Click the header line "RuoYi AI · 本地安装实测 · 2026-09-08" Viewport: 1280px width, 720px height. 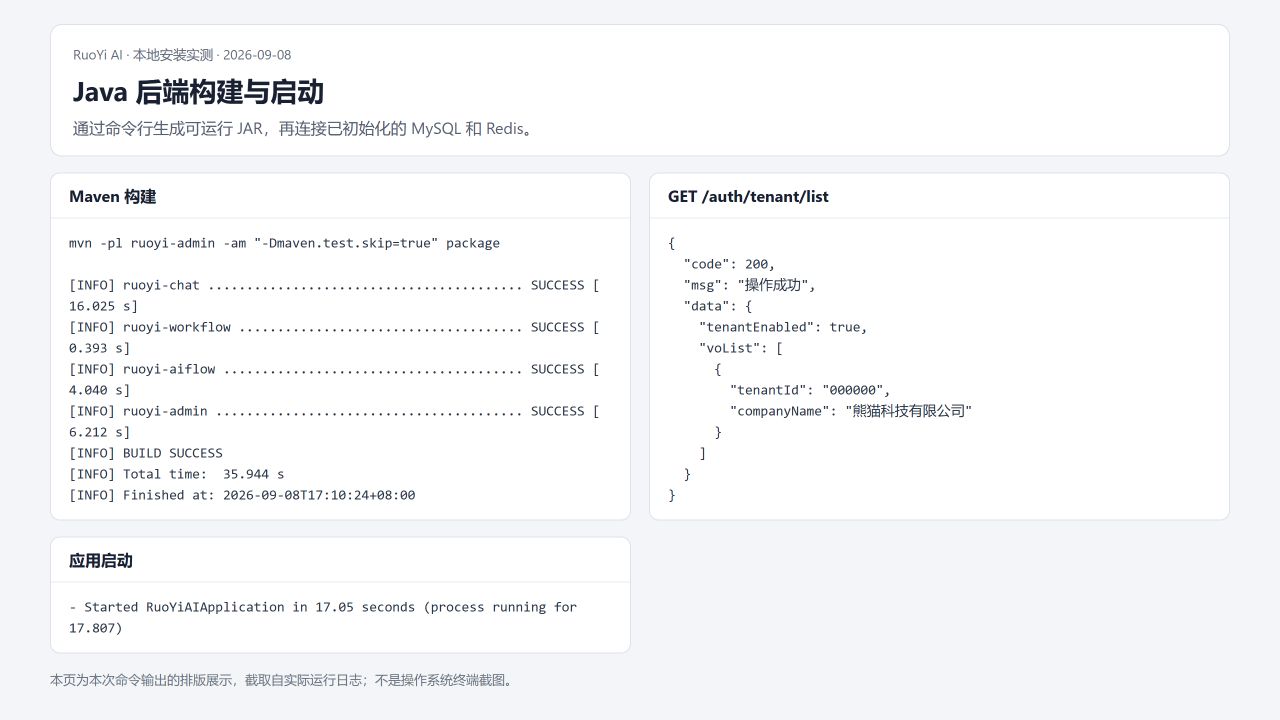(x=182, y=55)
